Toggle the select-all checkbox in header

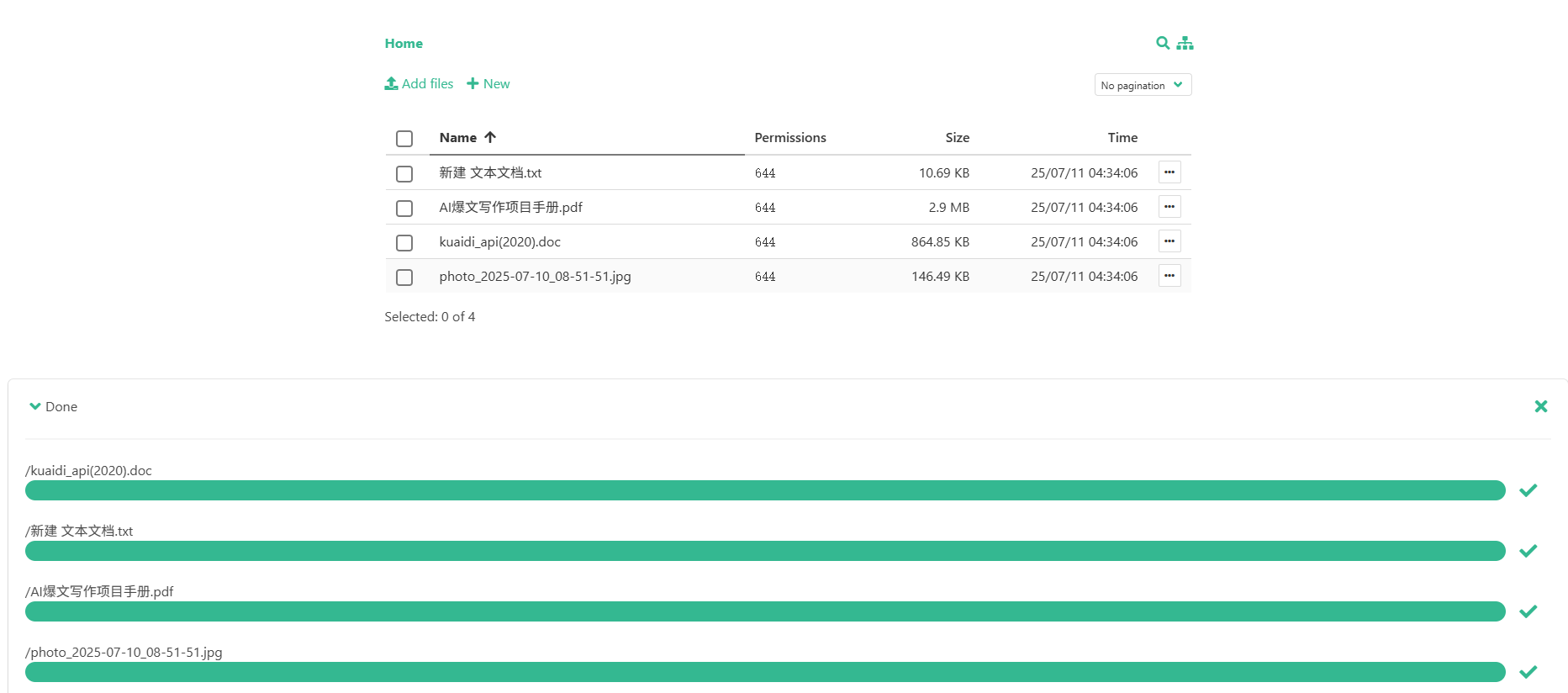(x=404, y=139)
